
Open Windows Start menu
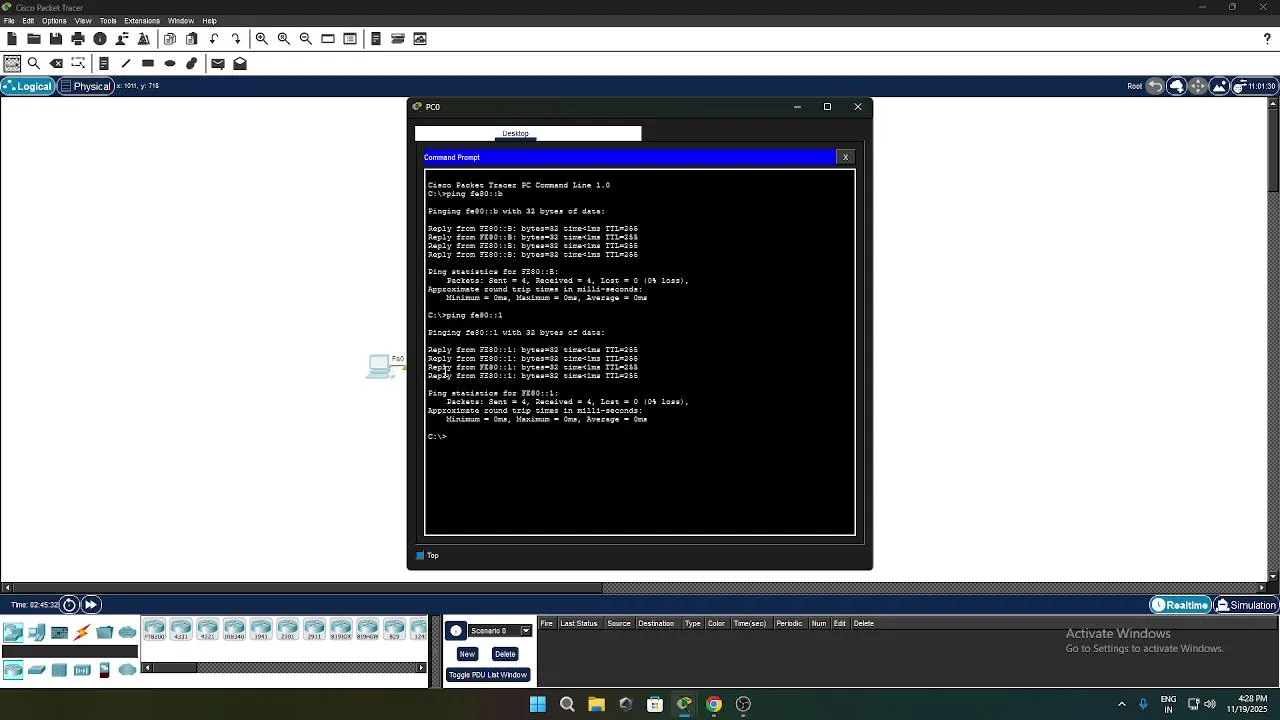[538, 704]
